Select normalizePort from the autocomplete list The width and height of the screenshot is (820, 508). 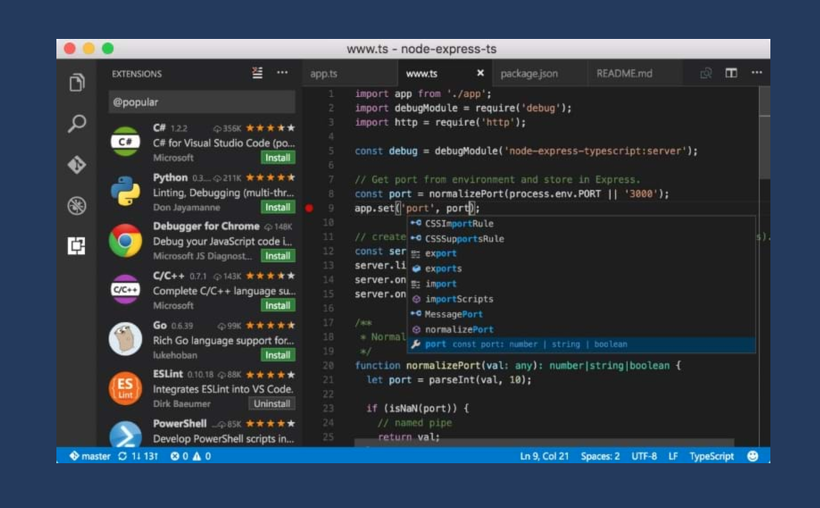click(x=459, y=329)
